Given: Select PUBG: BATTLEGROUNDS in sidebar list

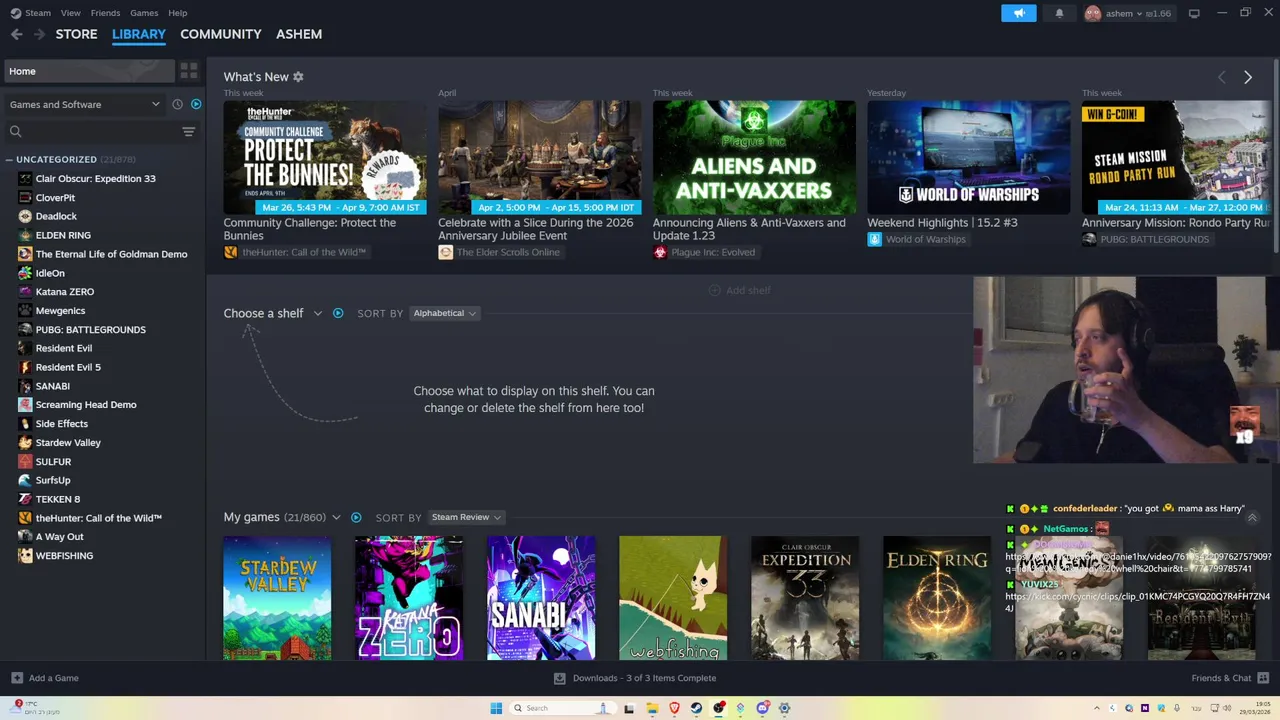Looking at the screenshot, I should [91, 329].
